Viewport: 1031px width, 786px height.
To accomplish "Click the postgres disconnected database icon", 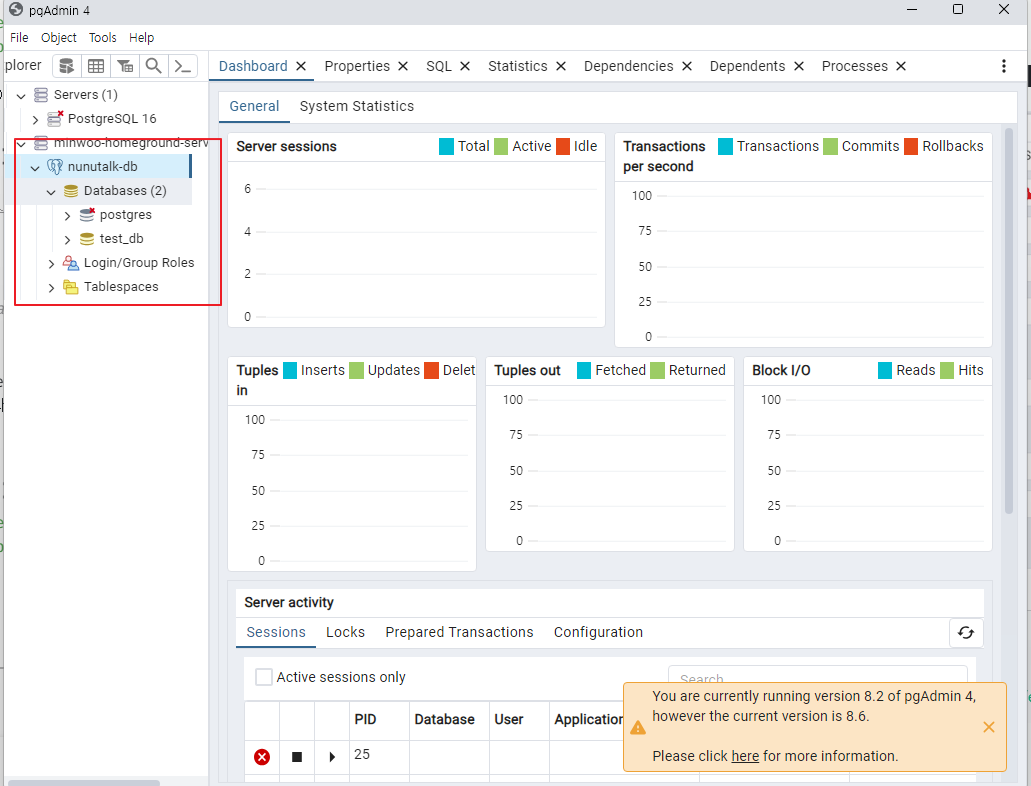I will (87, 214).
